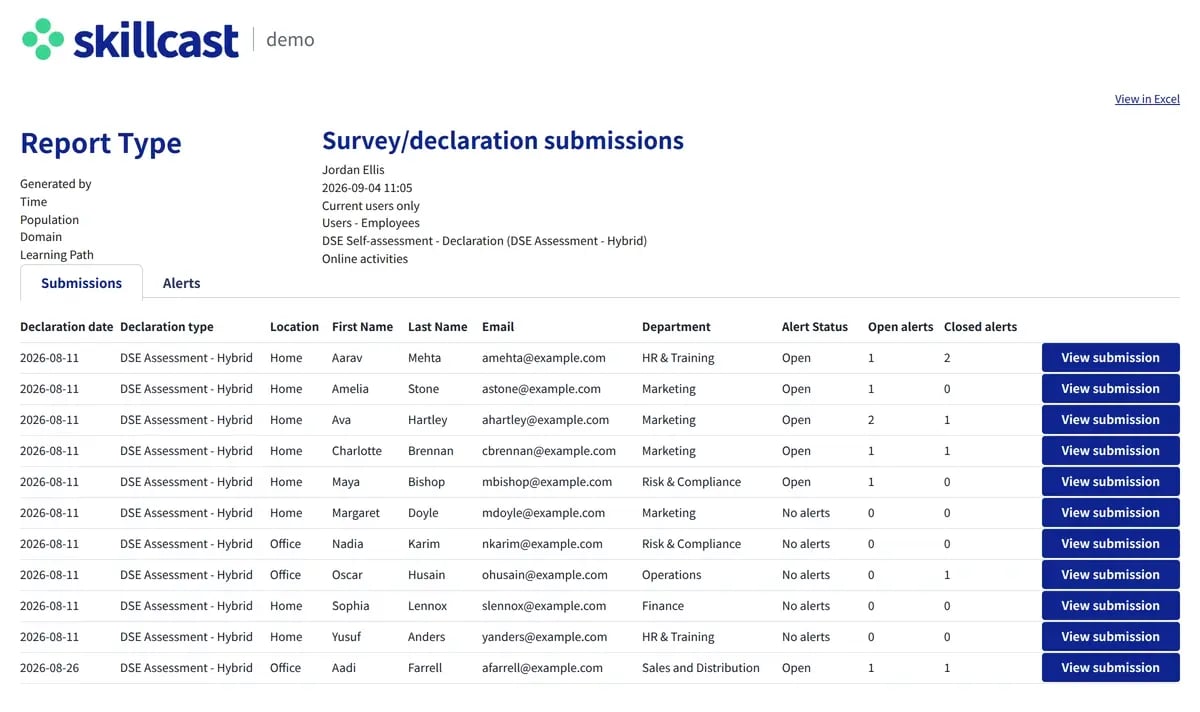The image size is (1200, 712).
Task: View submission for Yusuf Anders
Action: coord(1110,637)
